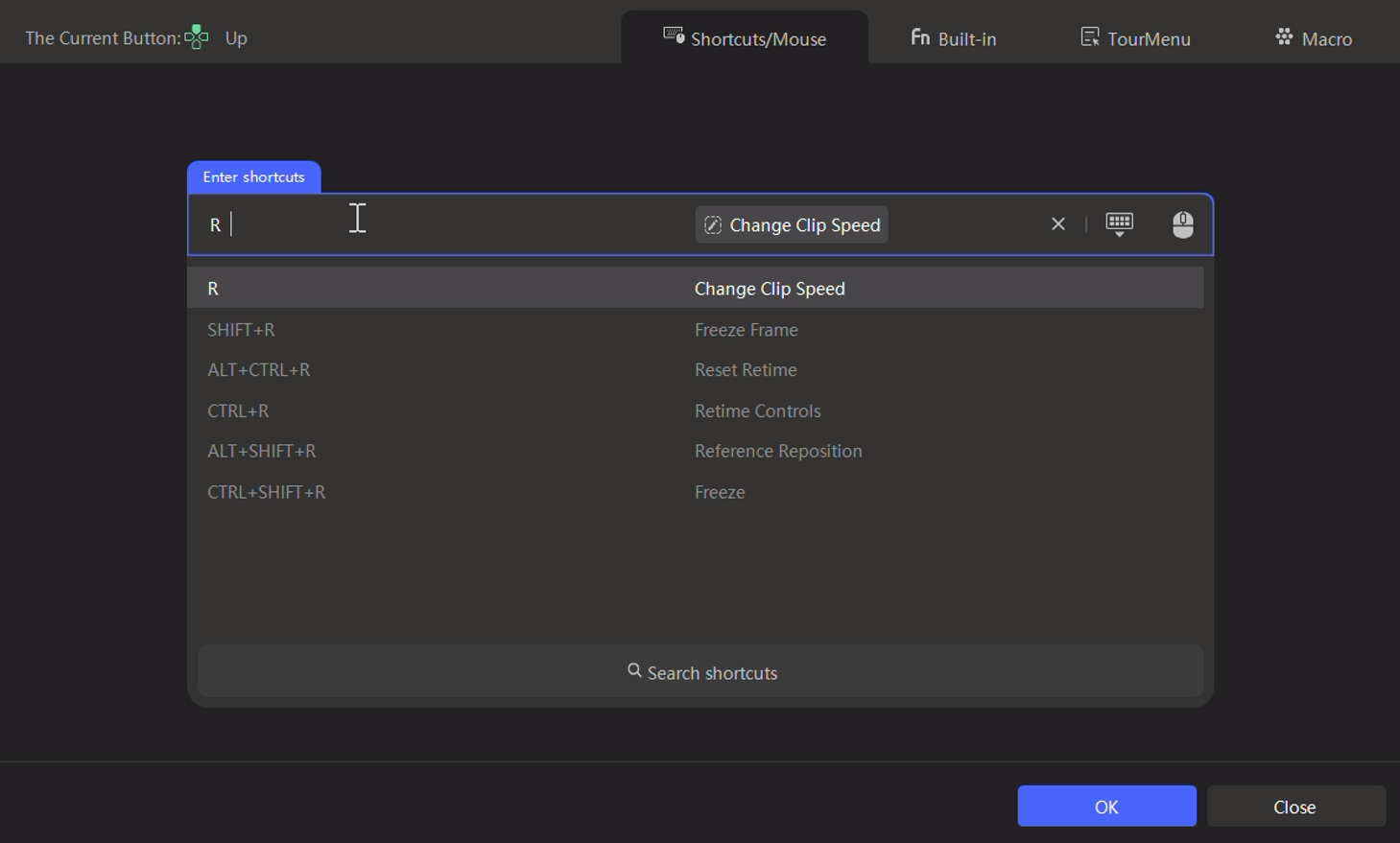1400x843 pixels.
Task: Click the edit icon on Change Clip Speed
Action: click(712, 225)
